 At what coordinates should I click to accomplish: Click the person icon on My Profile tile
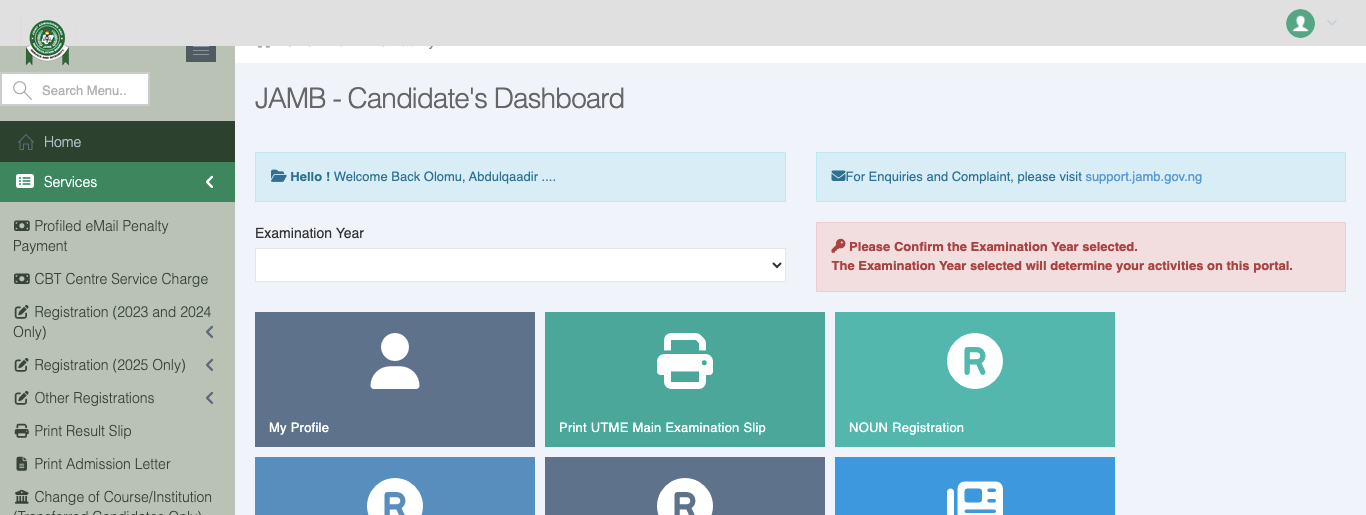(395, 361)
